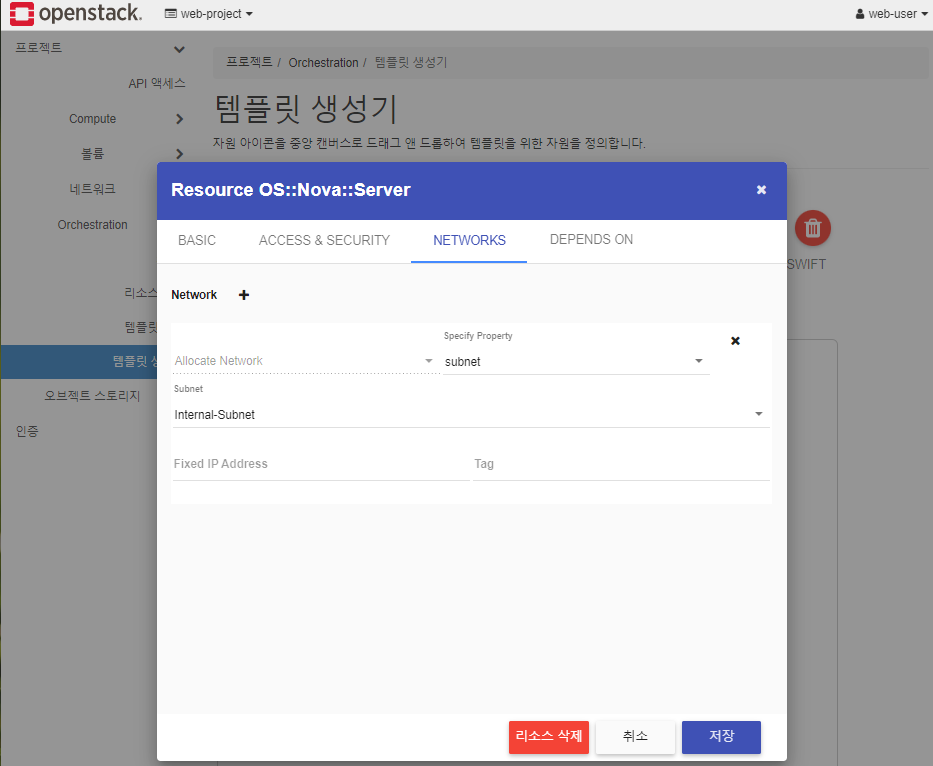Expand the Compute sidebar chevron
Screen dimensions: 933x766
coord(179,119)
